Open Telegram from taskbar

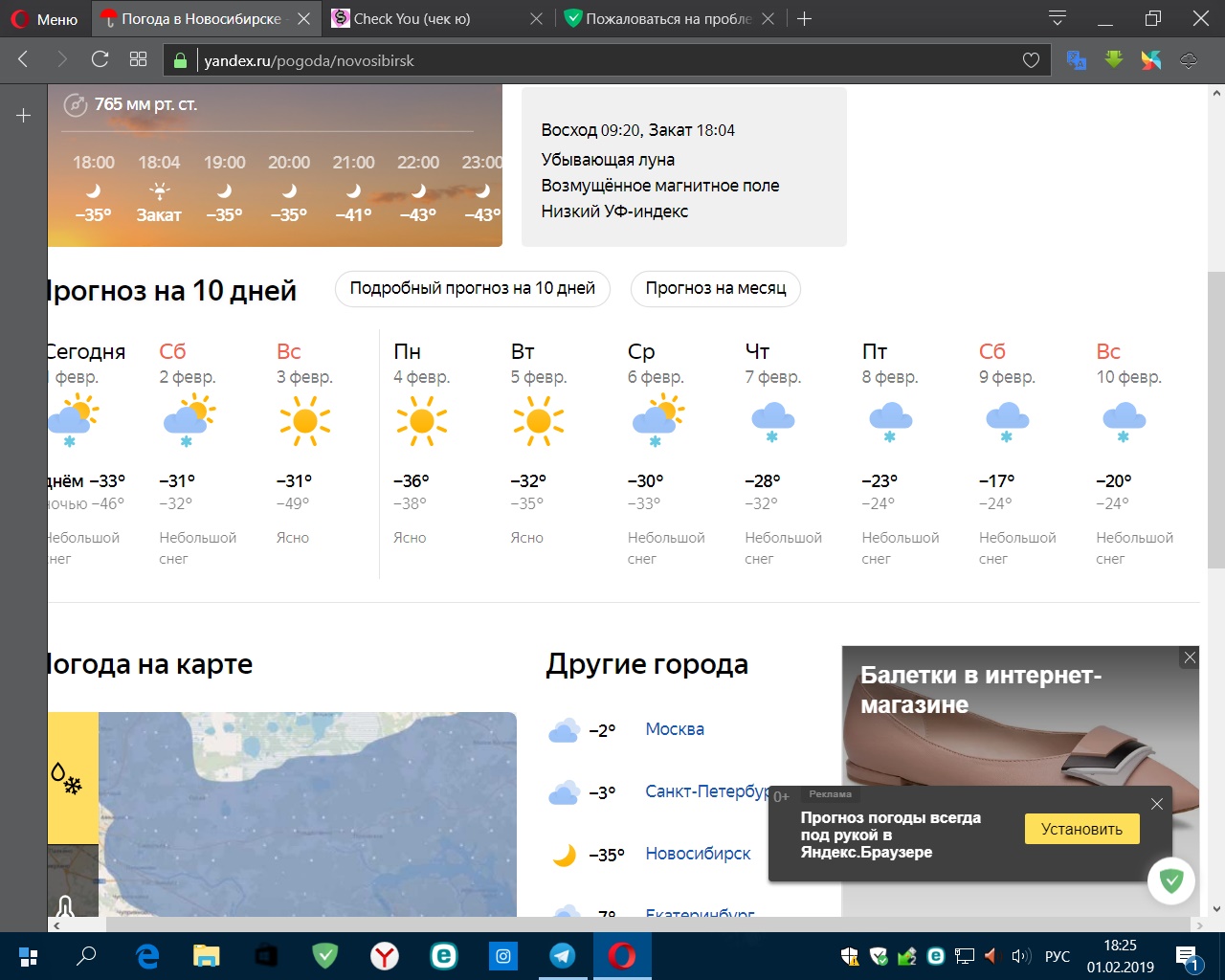point(563,956)
